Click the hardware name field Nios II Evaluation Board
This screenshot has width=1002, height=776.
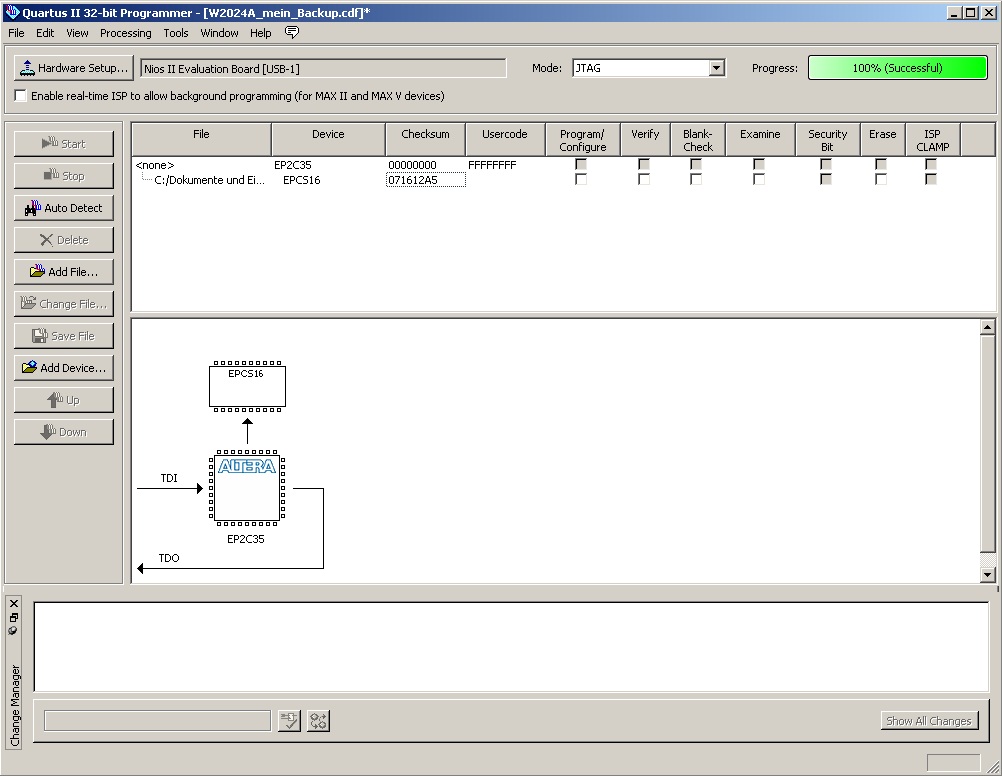click(323, 68)
